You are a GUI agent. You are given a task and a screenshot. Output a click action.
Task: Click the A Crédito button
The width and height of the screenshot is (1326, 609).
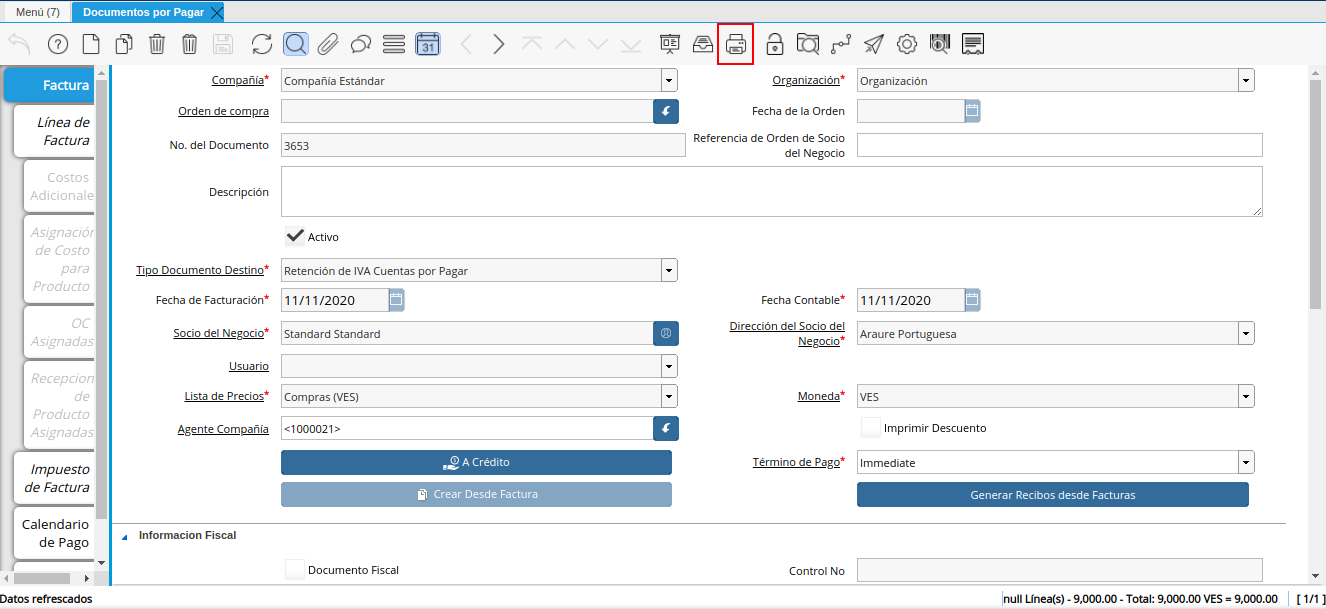tap(476, 462)
